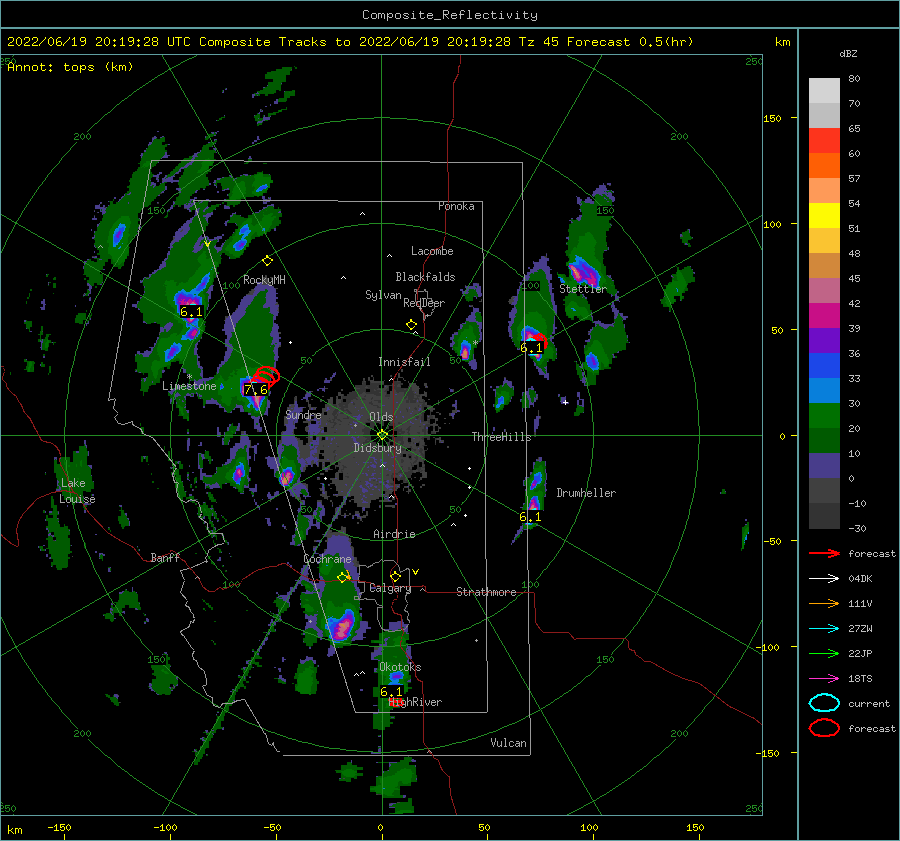Click the yellow diamond marker near RockyMH
The height and width of the screenshot is (841, 900).
point(267,261)
